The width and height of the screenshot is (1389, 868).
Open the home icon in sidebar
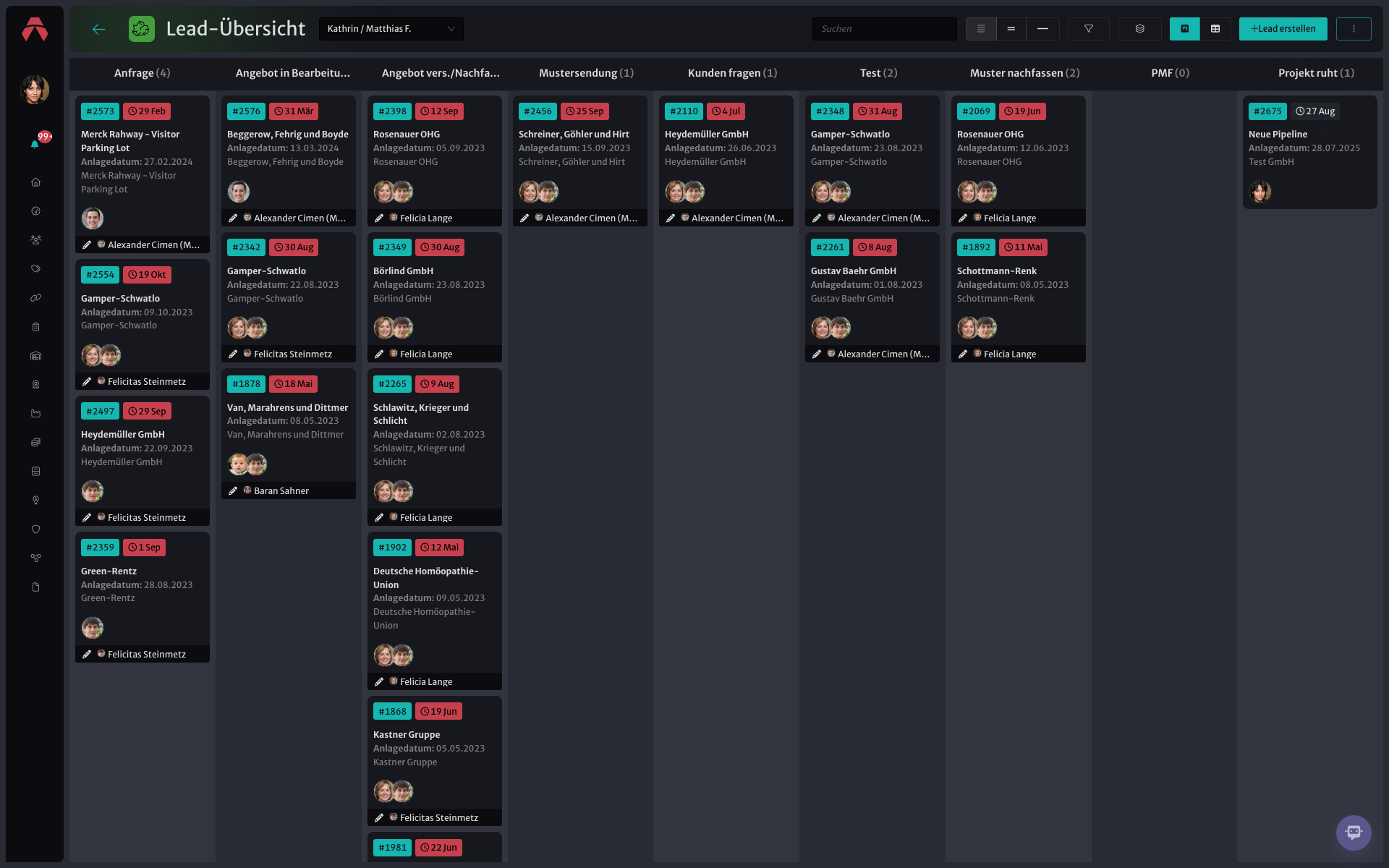35,182
